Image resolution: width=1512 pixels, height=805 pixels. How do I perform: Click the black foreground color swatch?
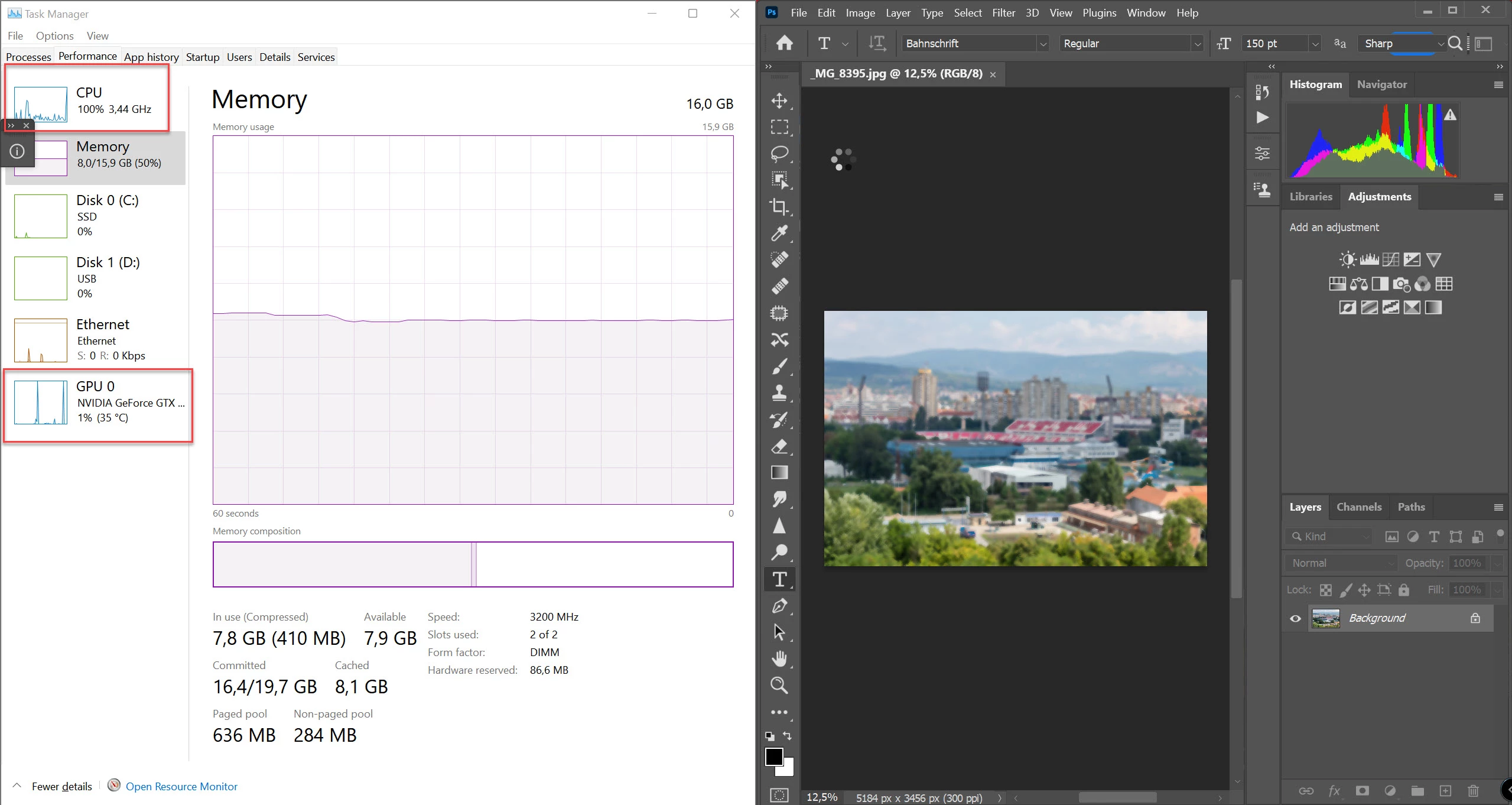773,757
